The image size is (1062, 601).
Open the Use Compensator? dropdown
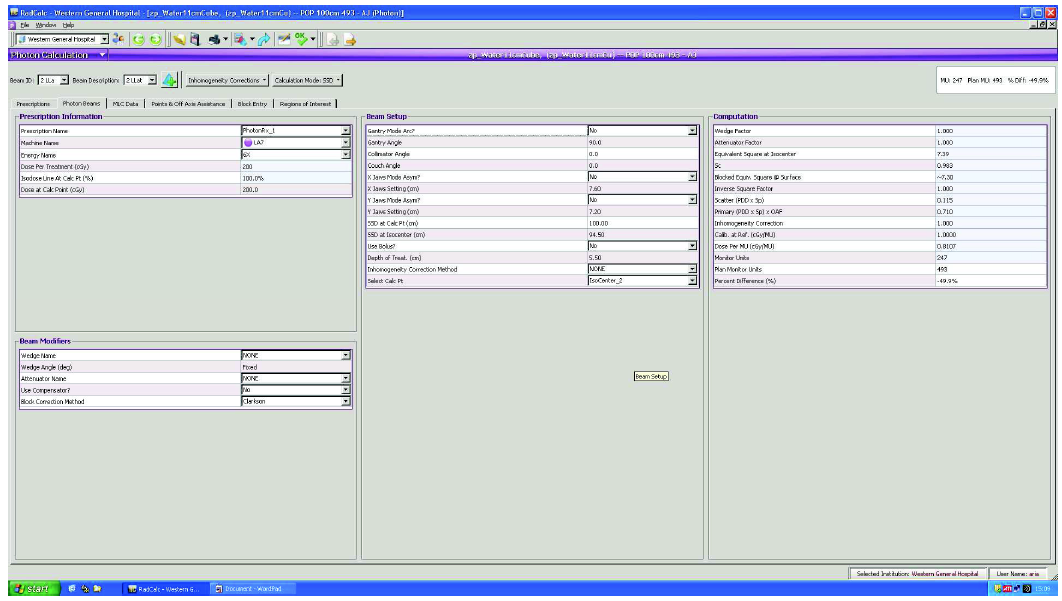click(x=345, y=390)
